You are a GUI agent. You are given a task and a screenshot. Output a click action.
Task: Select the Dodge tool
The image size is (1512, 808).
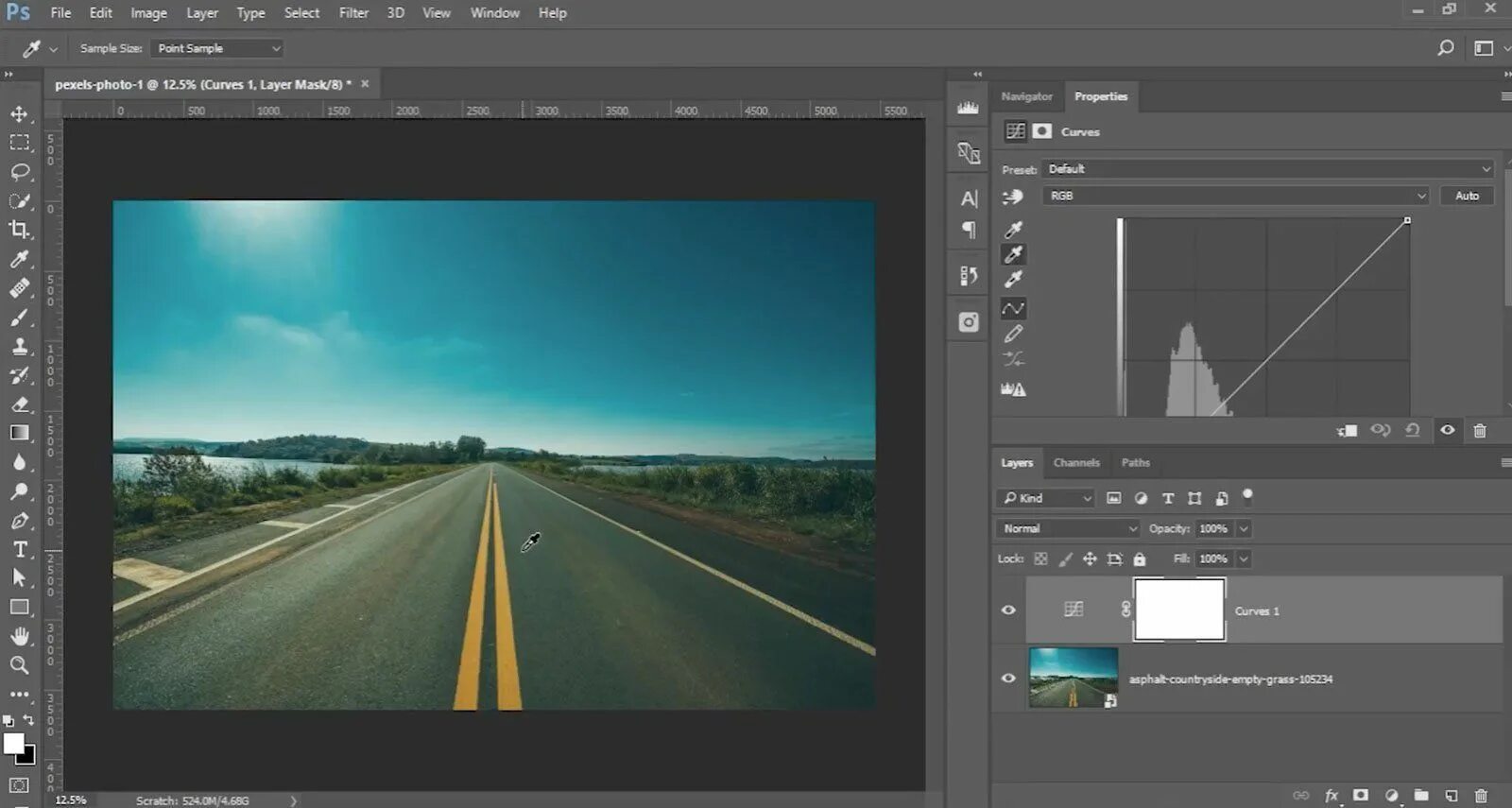point(19,491)
